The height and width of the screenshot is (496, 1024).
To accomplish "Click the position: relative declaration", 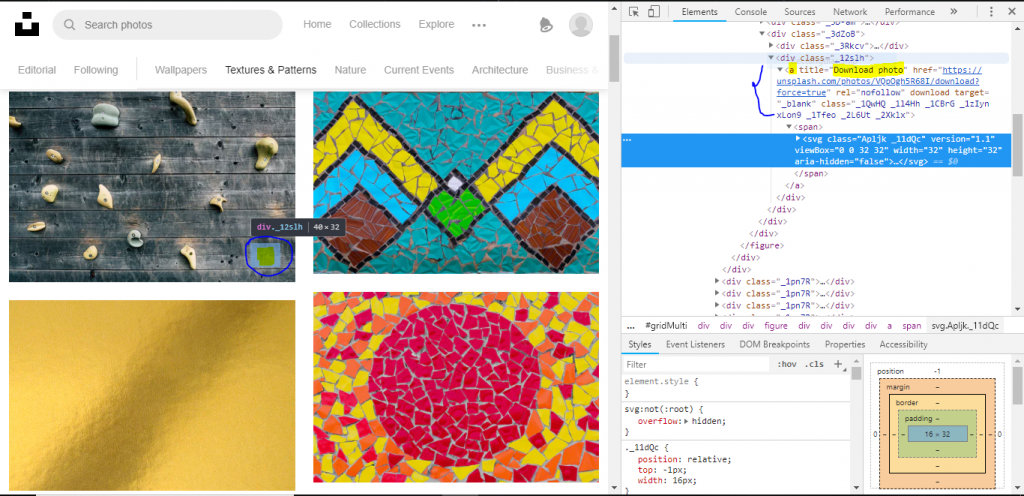I will pyautogui.click(x=684, y=459).
